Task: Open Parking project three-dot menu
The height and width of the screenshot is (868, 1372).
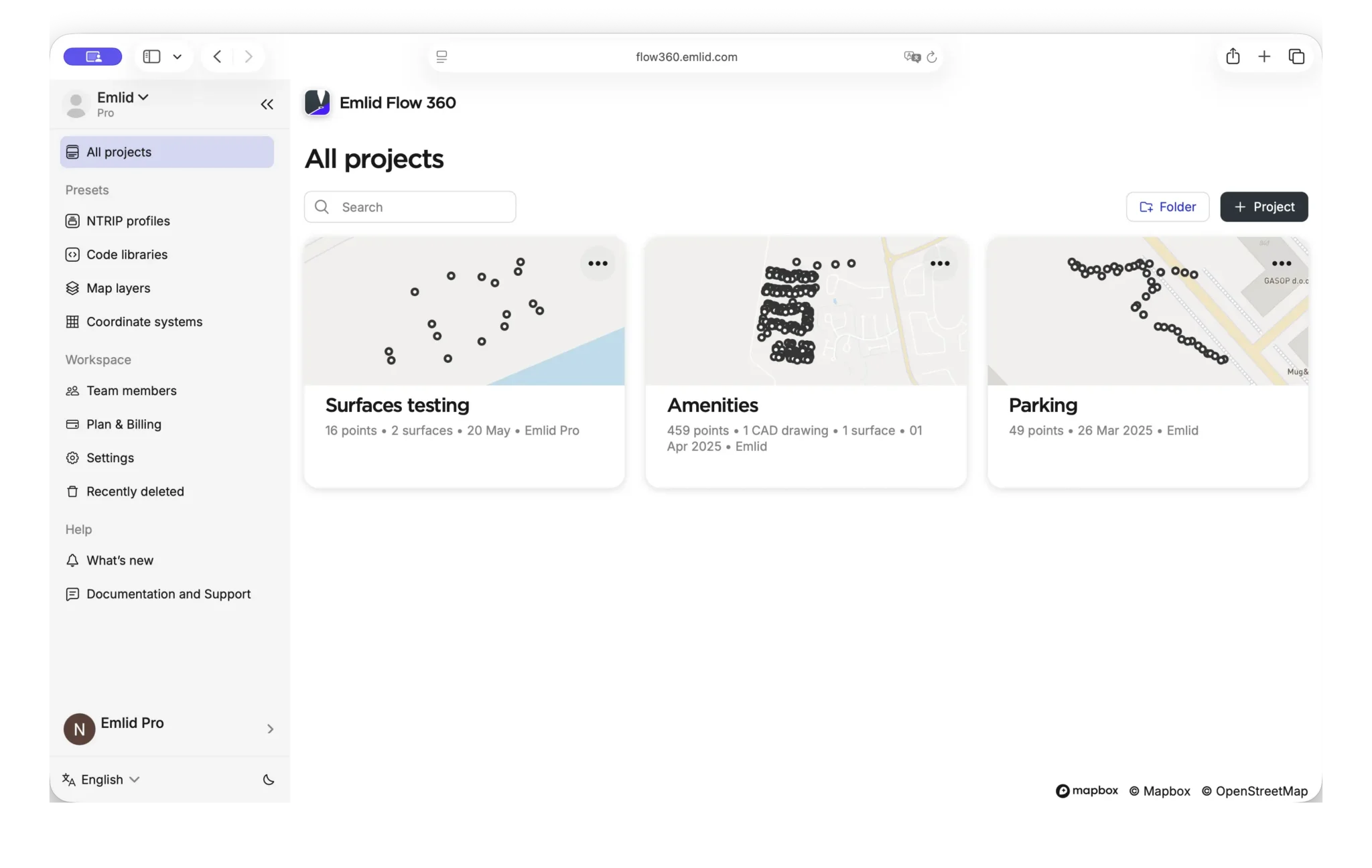Action: coord(1281,264)
